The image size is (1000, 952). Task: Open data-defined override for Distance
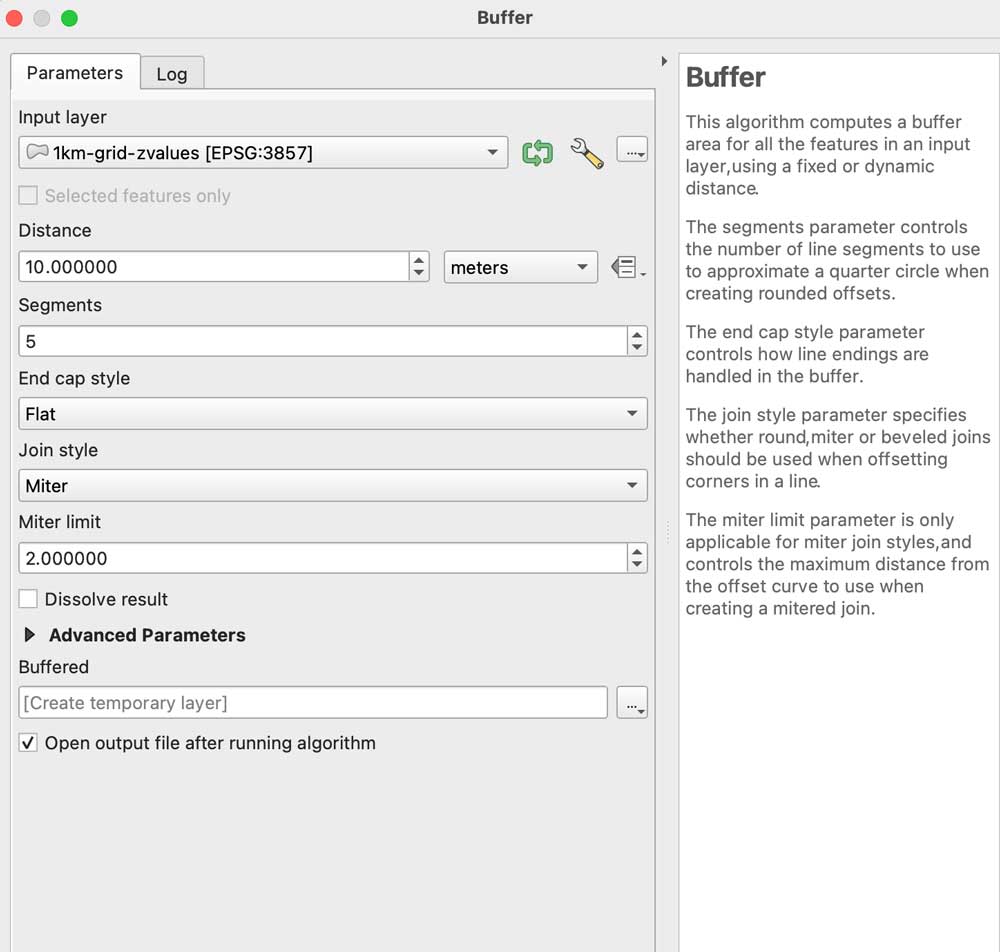(x=627, y=267)
